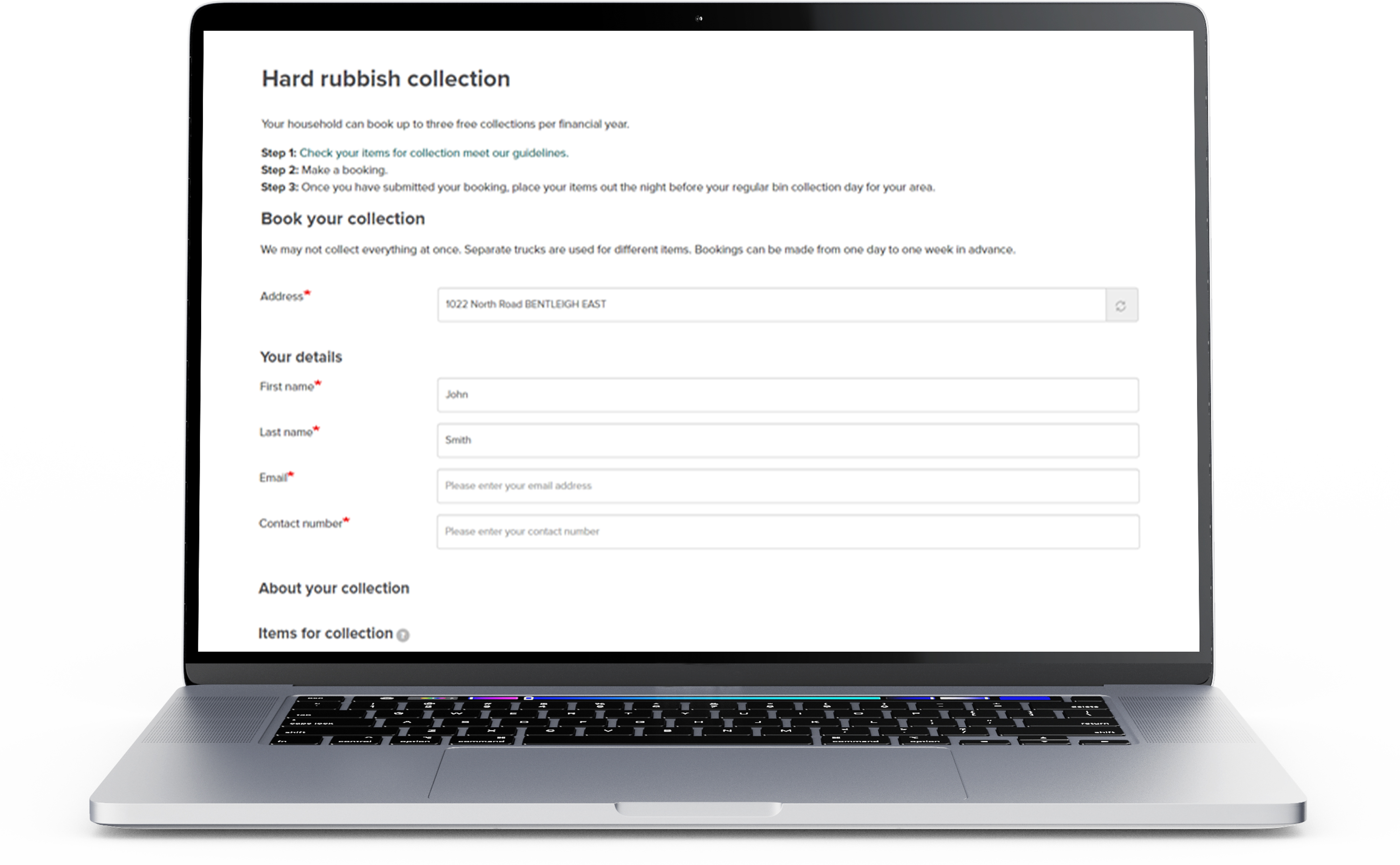This screenshot has width=1400, height=865.
Task: Click the Address input field
Action: [771, 305]
